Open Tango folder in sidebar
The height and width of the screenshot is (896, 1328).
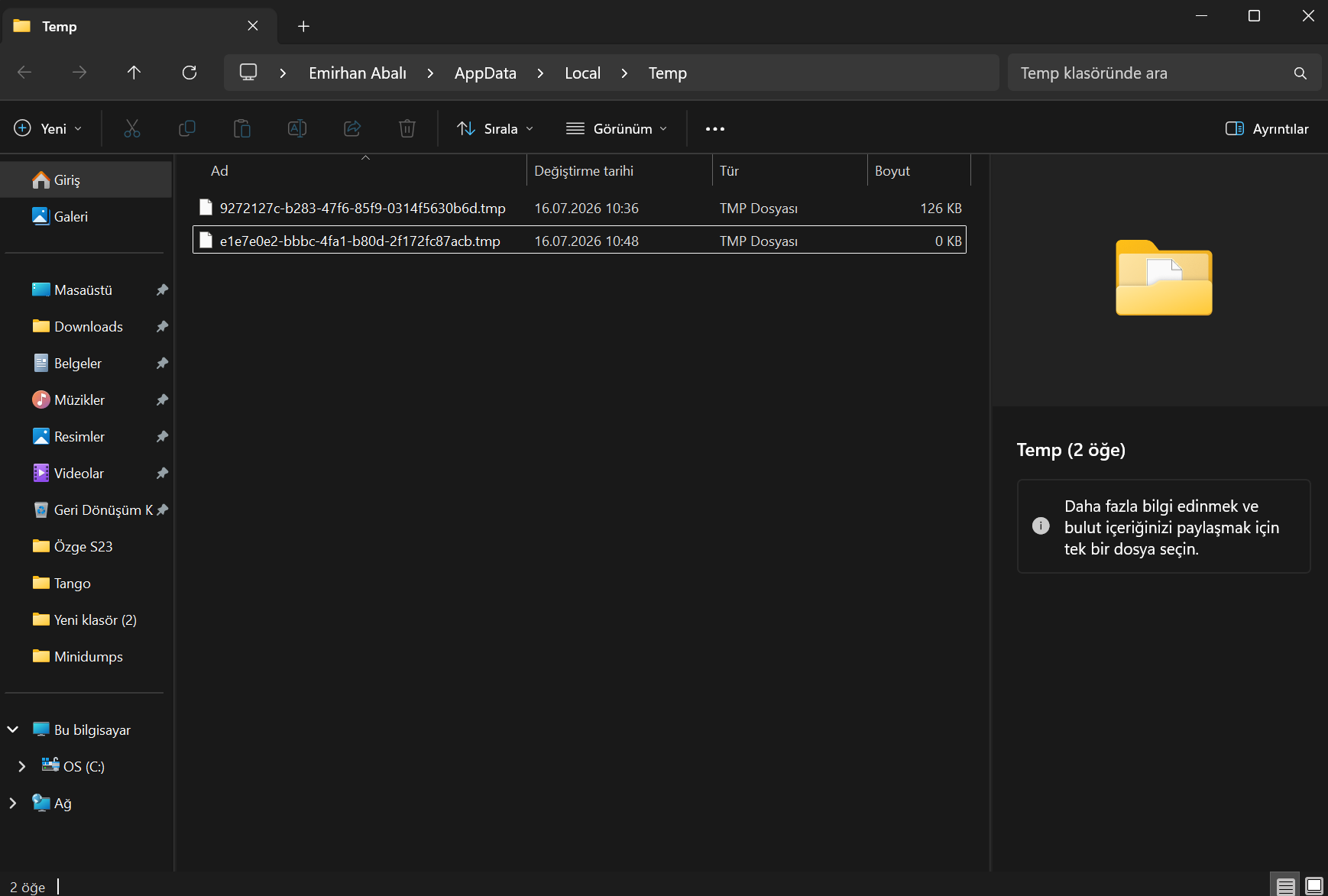pos(73,584)
